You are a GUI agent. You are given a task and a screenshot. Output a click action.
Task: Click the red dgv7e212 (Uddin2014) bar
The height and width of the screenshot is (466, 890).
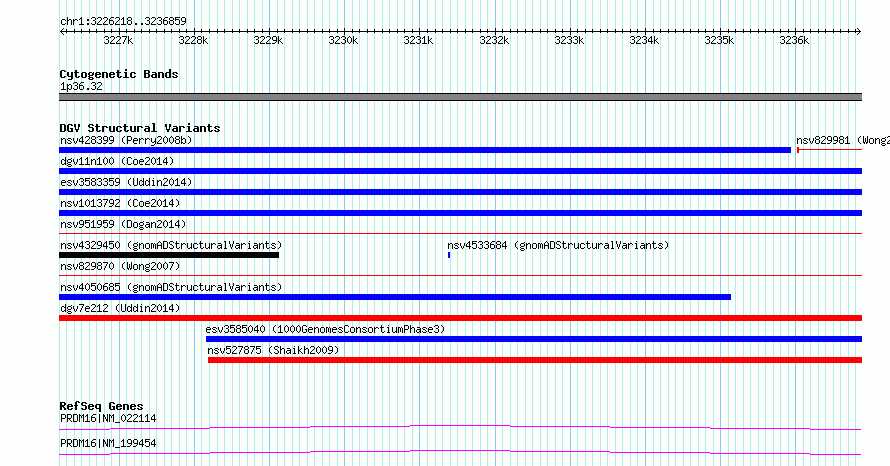[460, 318]
